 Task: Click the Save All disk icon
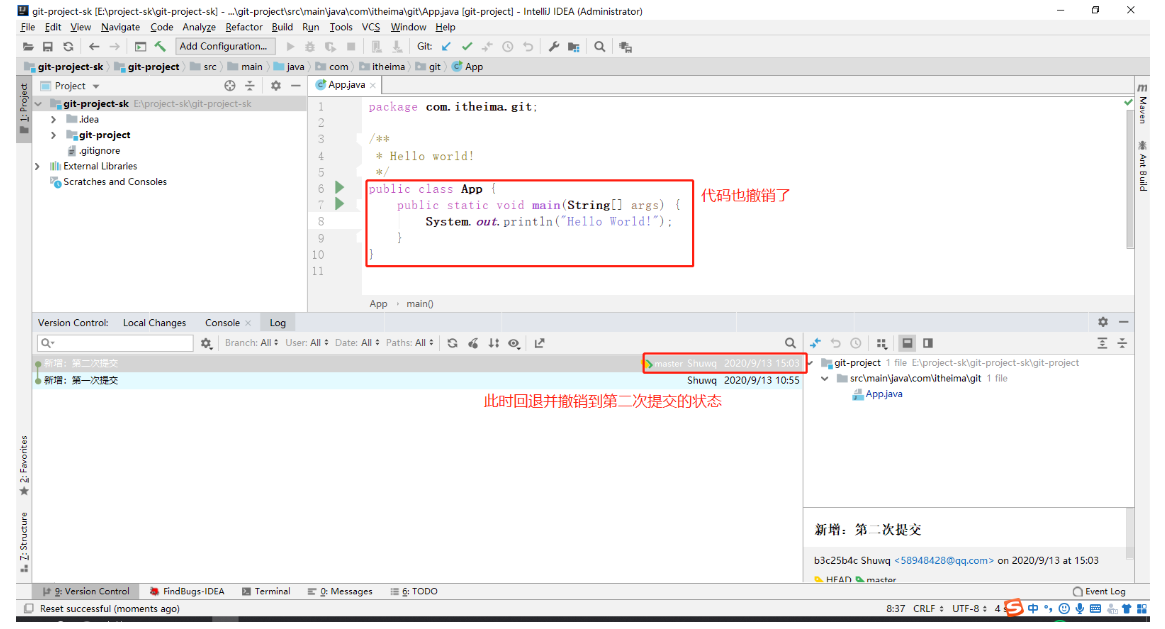click(x=48, y=47)
